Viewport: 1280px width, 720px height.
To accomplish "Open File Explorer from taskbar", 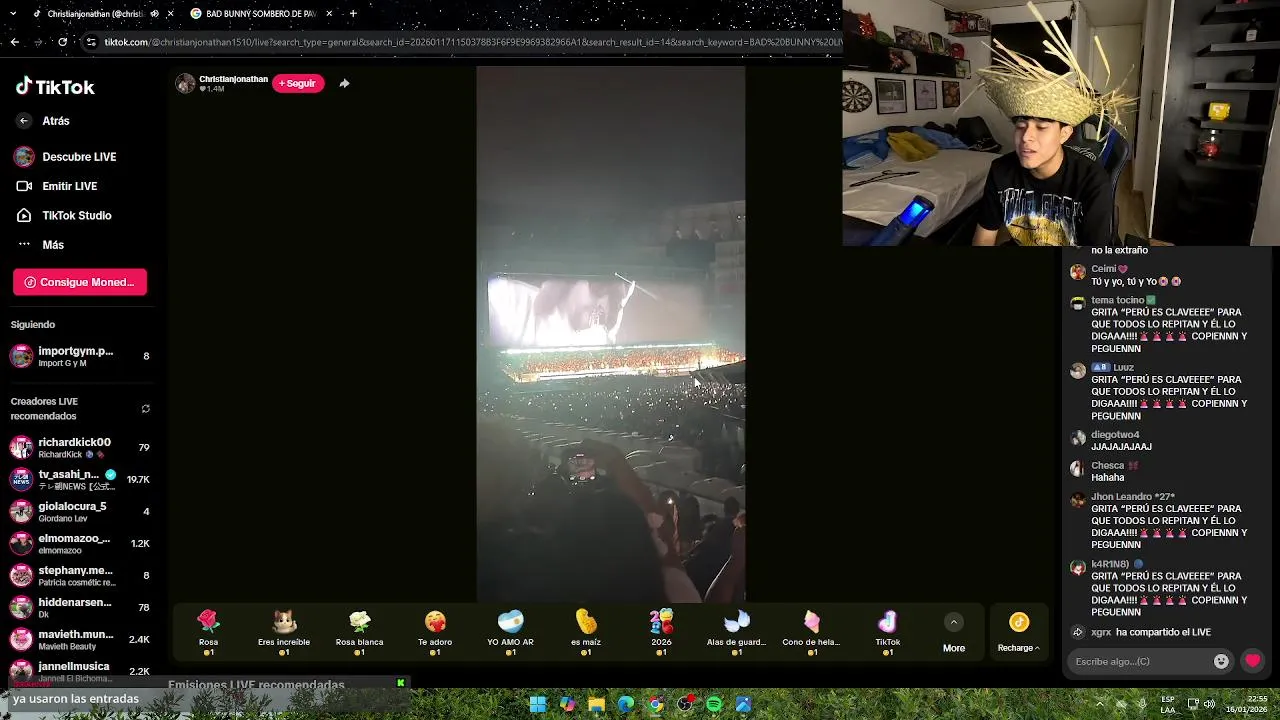I will 596,705.
